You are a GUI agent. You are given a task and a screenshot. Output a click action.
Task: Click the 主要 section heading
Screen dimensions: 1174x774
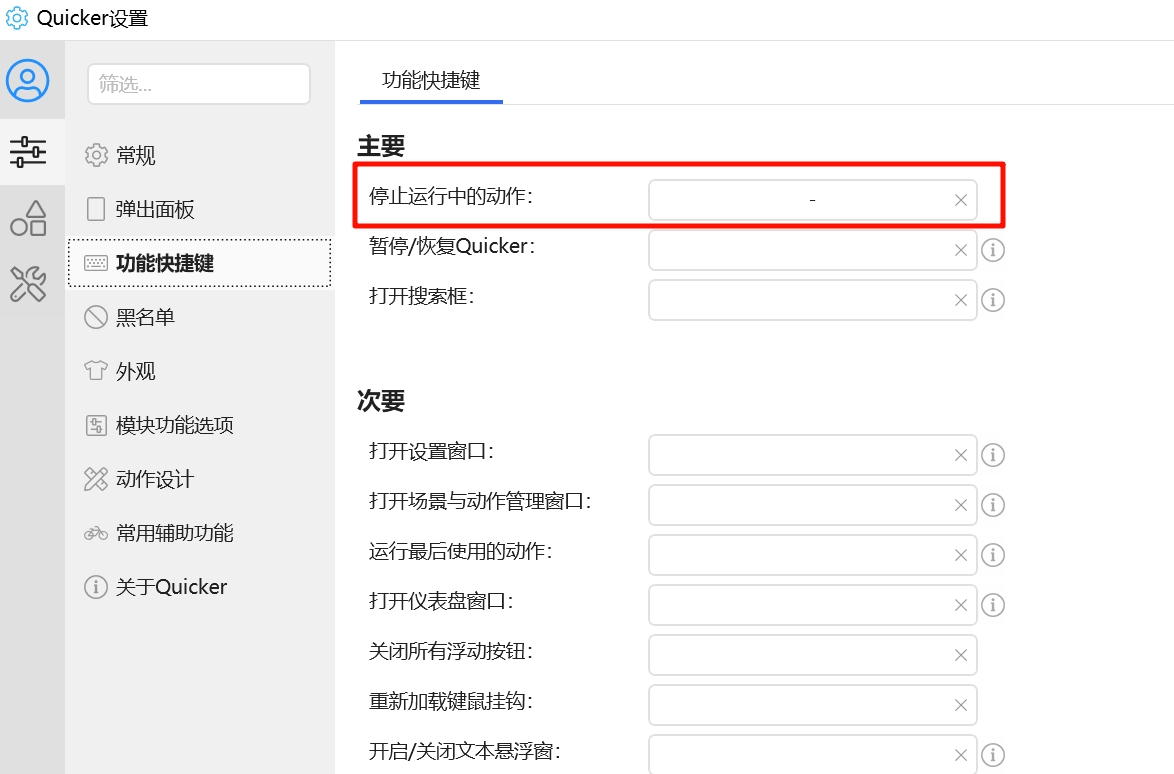[x=381, y=145]
